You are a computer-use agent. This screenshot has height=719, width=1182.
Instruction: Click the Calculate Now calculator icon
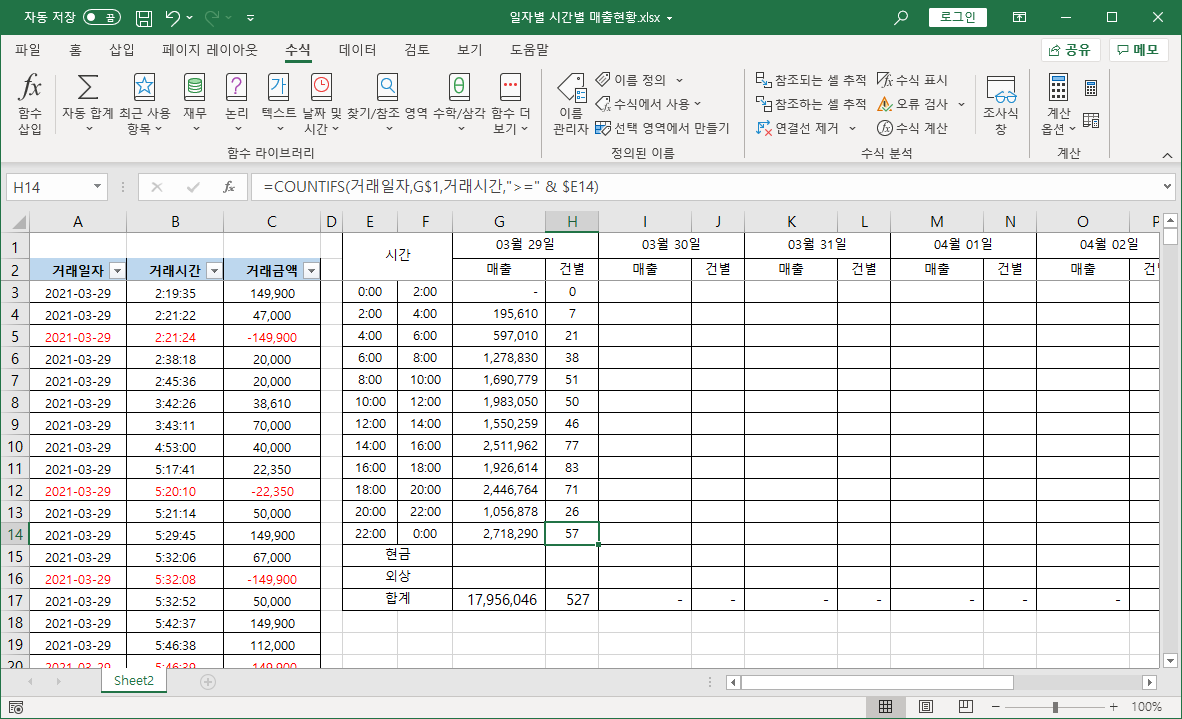point(1091,88)
